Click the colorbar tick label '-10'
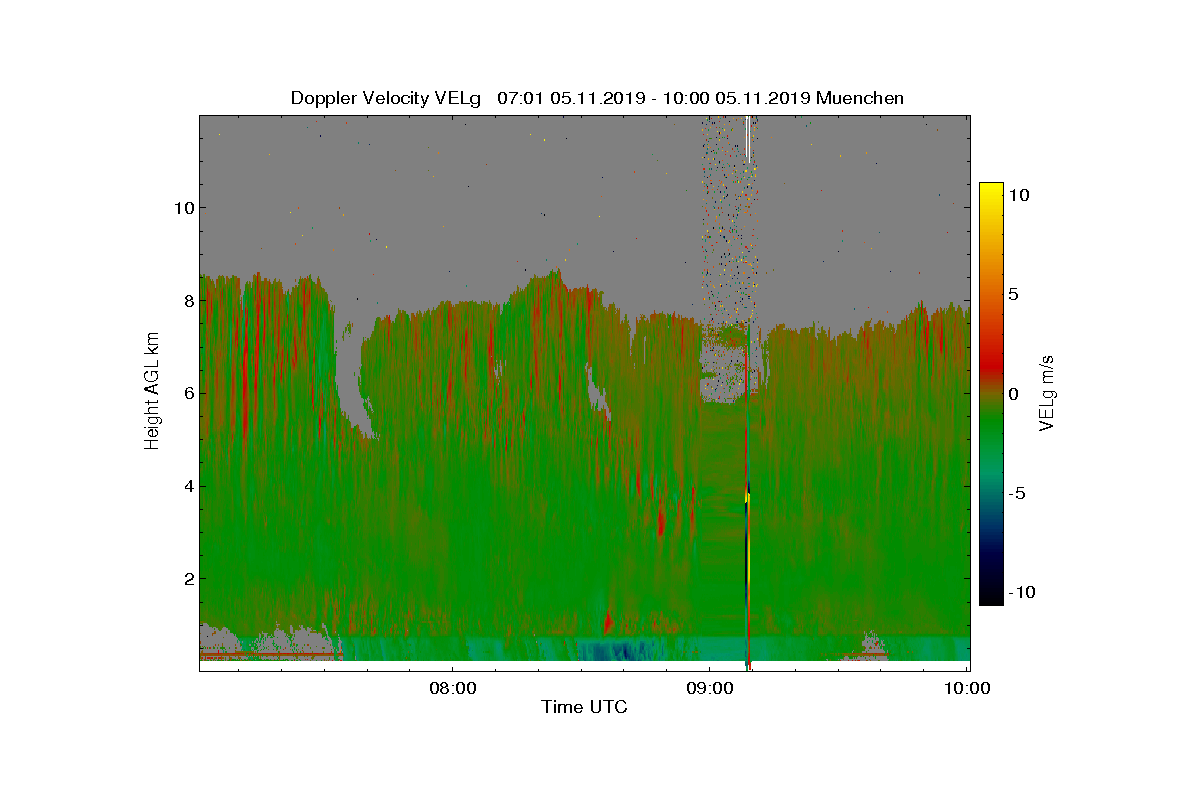The width and height of the screenshot is (1200, 800). pyautogui.click(x=1020, y=593)
